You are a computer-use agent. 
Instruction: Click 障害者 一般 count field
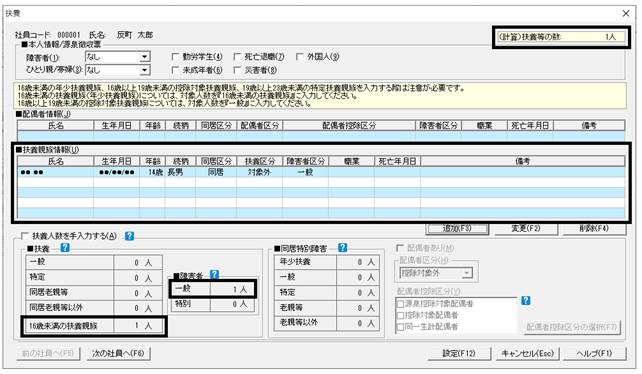232,289
